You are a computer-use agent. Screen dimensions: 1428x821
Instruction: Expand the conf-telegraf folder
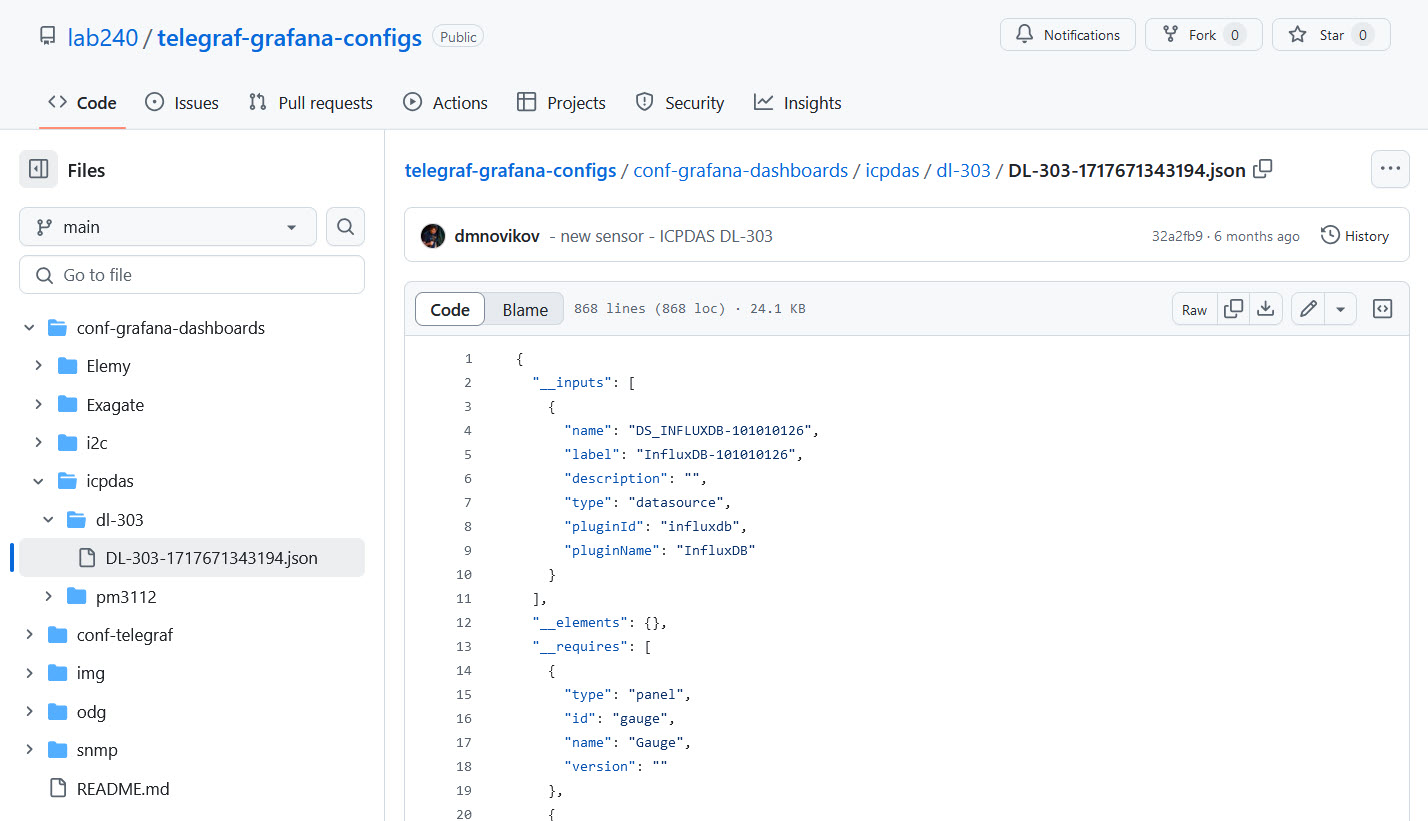30,634
